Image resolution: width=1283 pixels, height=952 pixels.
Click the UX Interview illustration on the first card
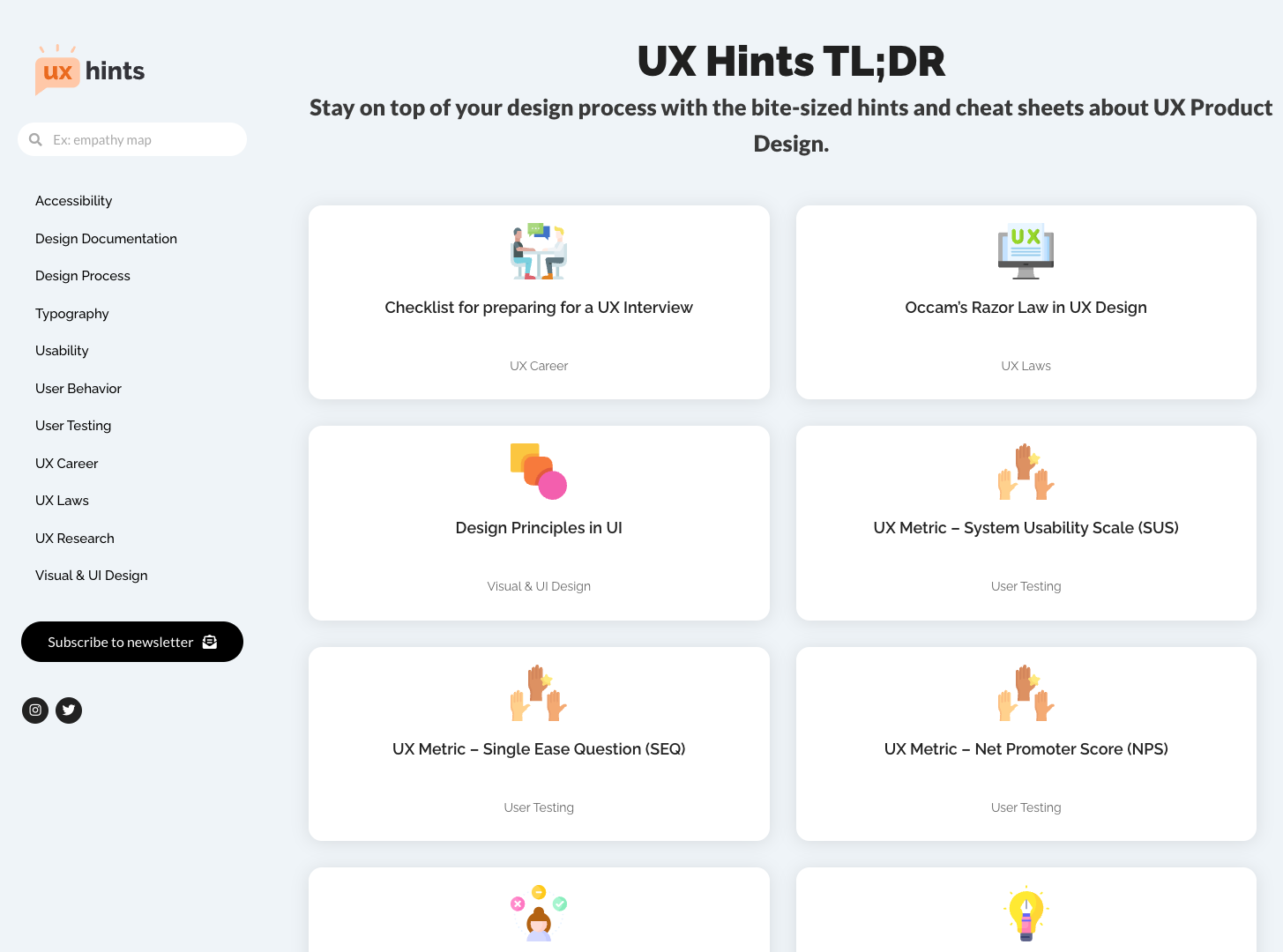pyautogui.click(x=539, y=250)
